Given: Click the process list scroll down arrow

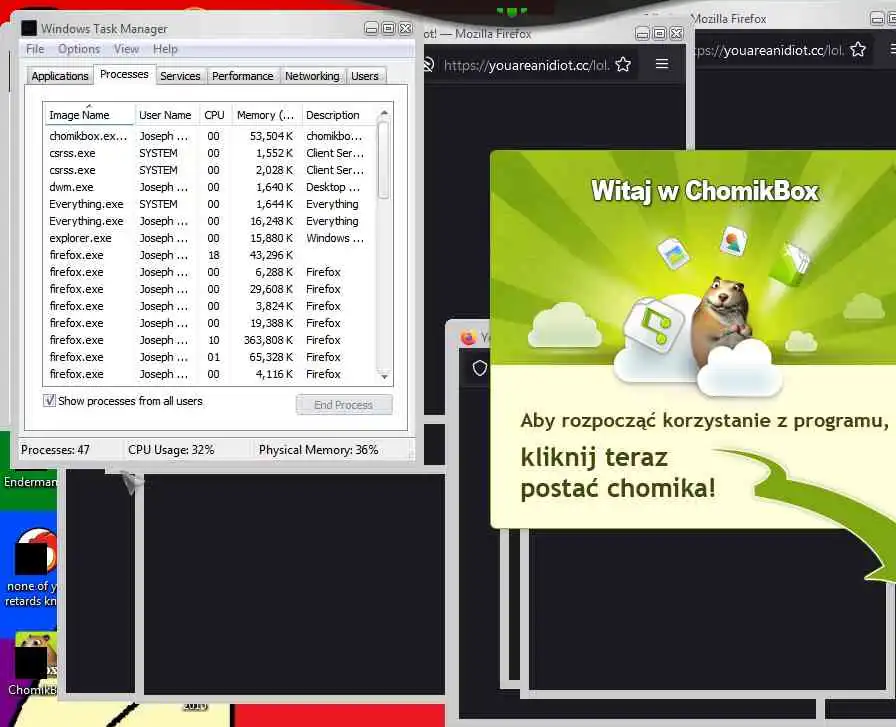Looking at the screenshot, I should pyautogui.click(x=384, y=376).
